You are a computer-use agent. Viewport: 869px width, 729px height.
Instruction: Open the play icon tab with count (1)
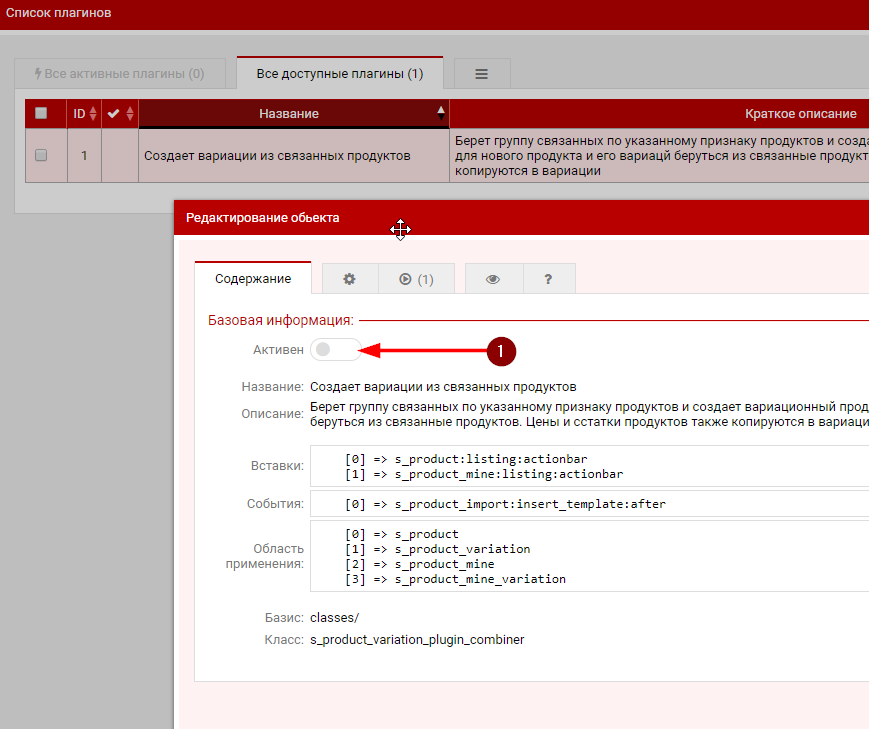(416, 279)
